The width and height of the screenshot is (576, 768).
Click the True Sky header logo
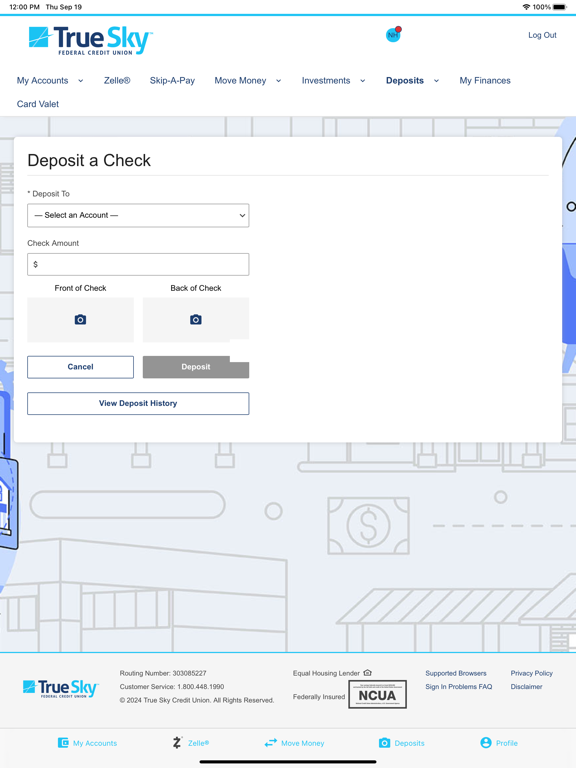pos(91,41)
